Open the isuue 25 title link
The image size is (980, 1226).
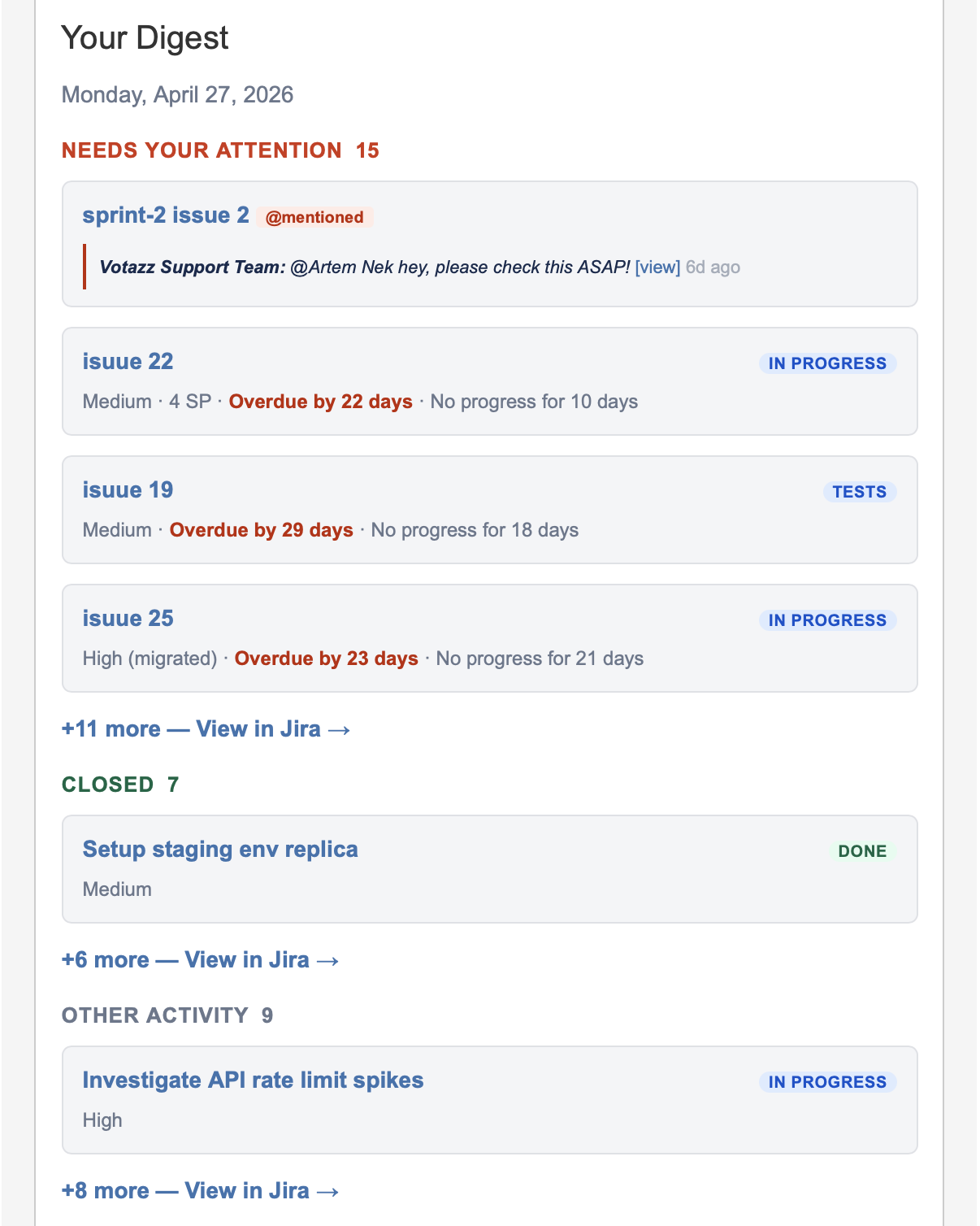[128, 619]
